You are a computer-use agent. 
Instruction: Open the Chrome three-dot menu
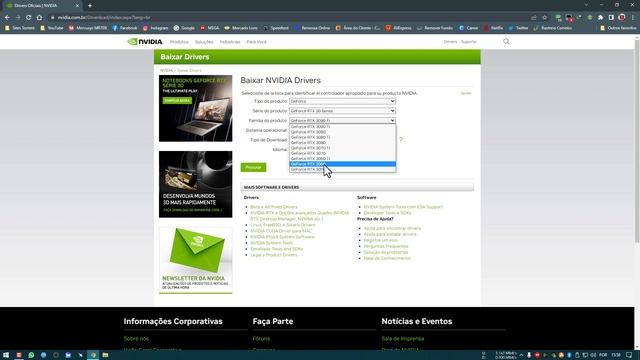click(633, 18)
